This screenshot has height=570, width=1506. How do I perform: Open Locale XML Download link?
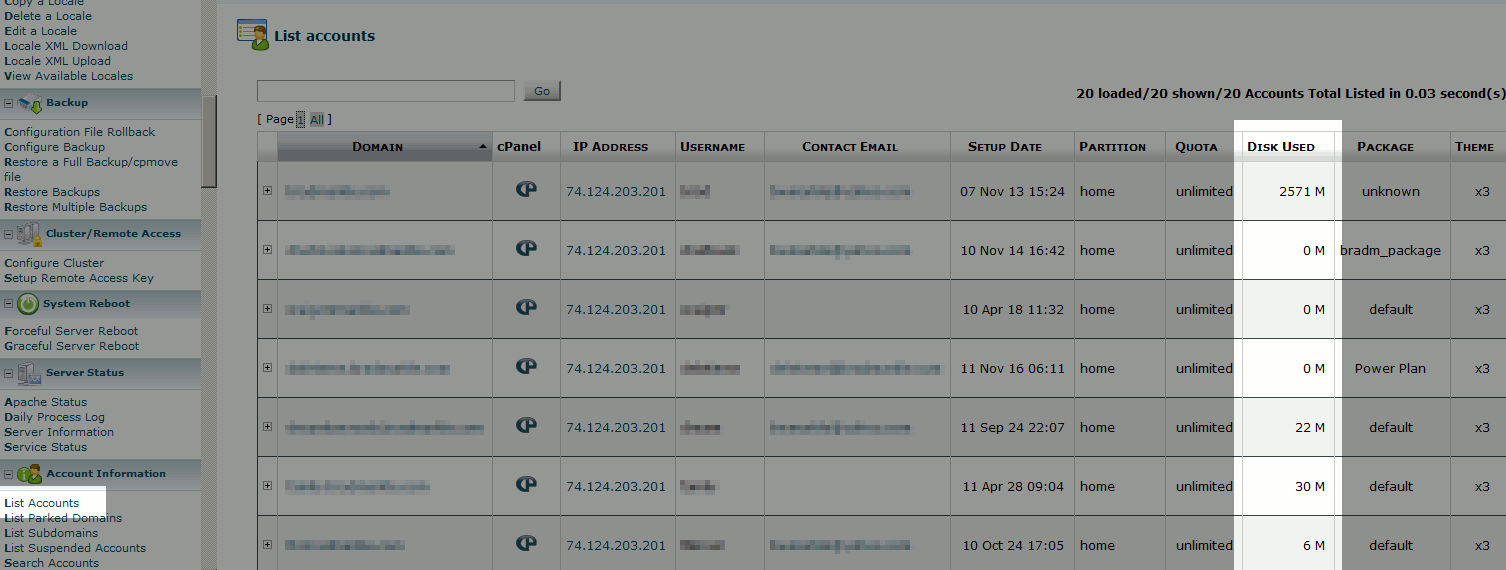pos(66,46)
